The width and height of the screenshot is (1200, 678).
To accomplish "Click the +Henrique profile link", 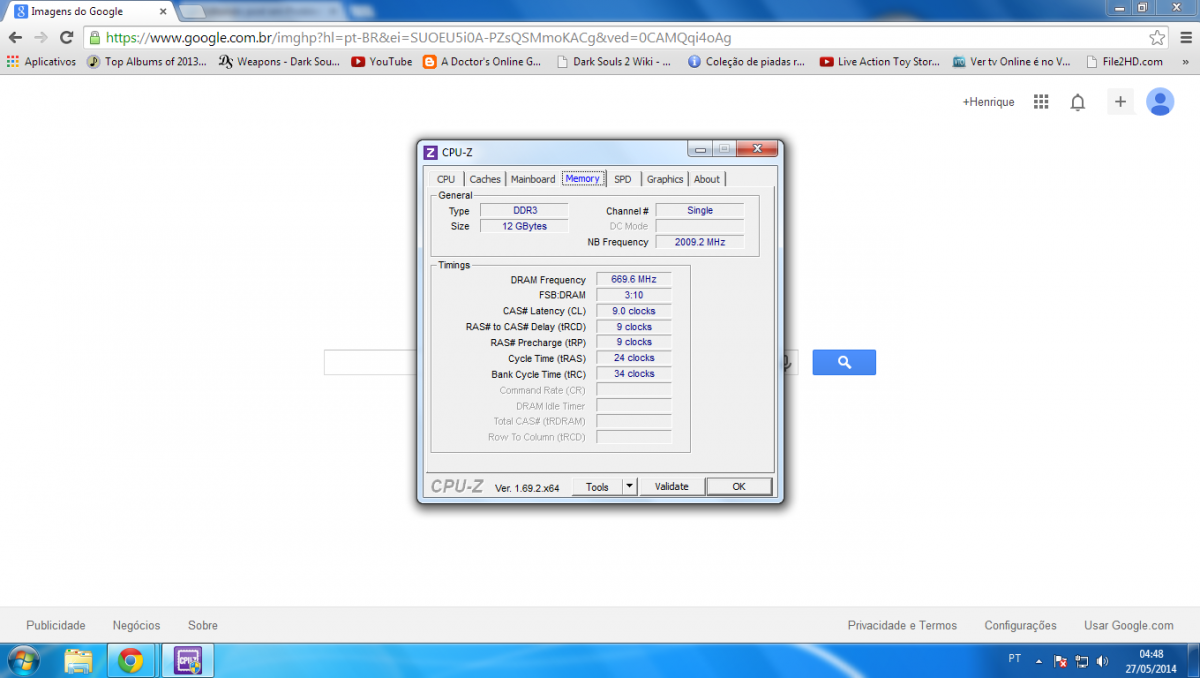I will (x=988, y=102).
